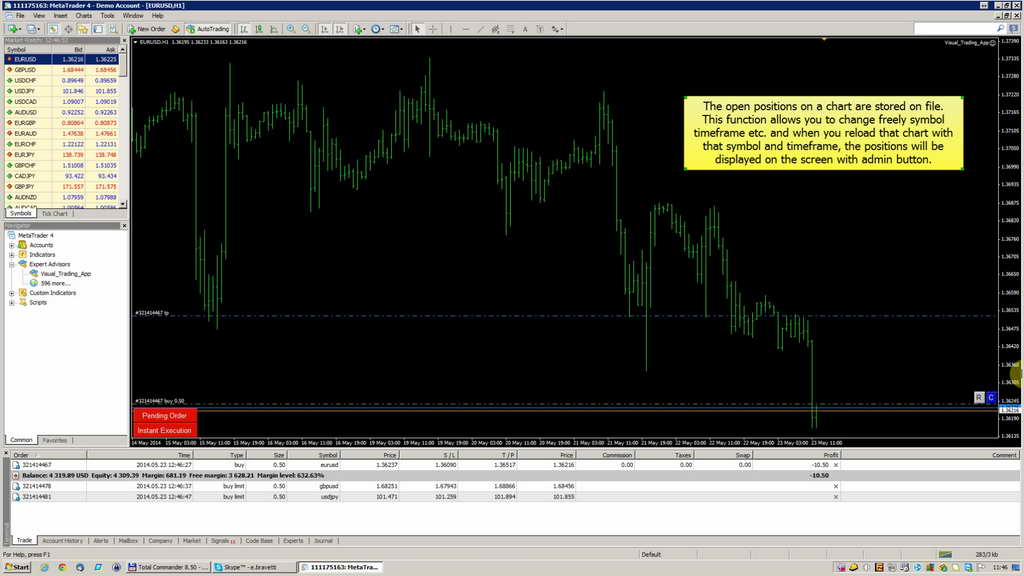
Task: Switch to Favorites tab in Navigator
Action: (x=55, y=440)
